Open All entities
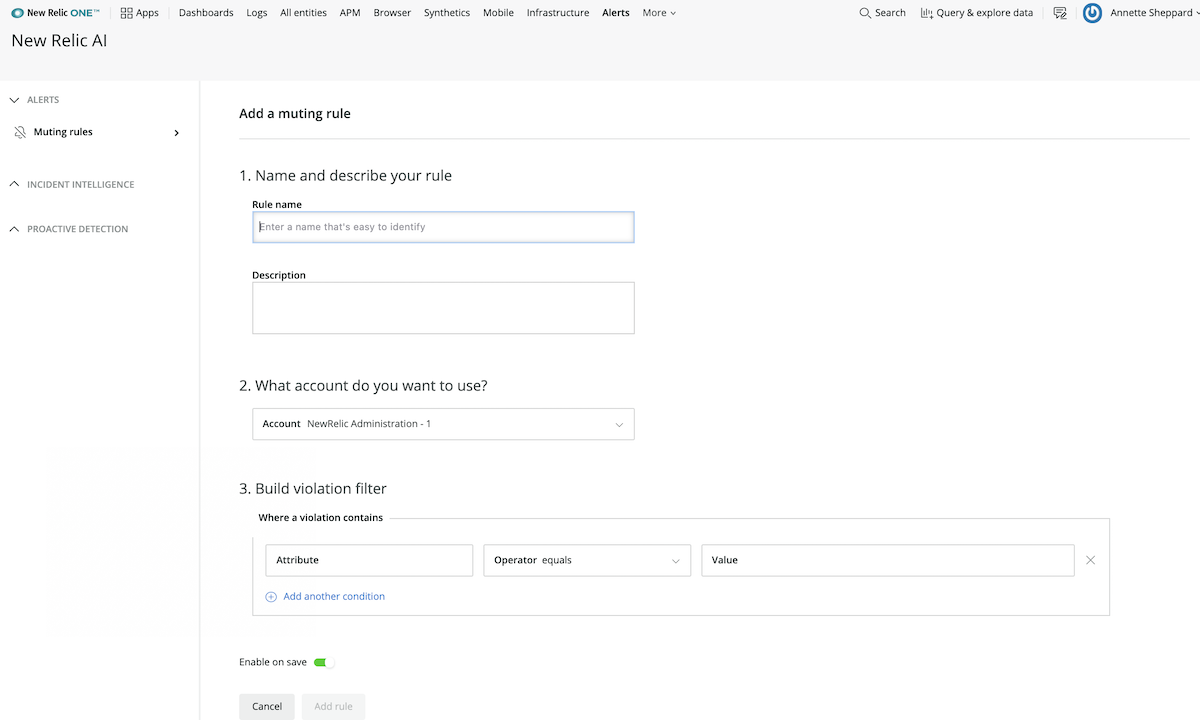The image size is (1200, 720). tap(303, 13)
